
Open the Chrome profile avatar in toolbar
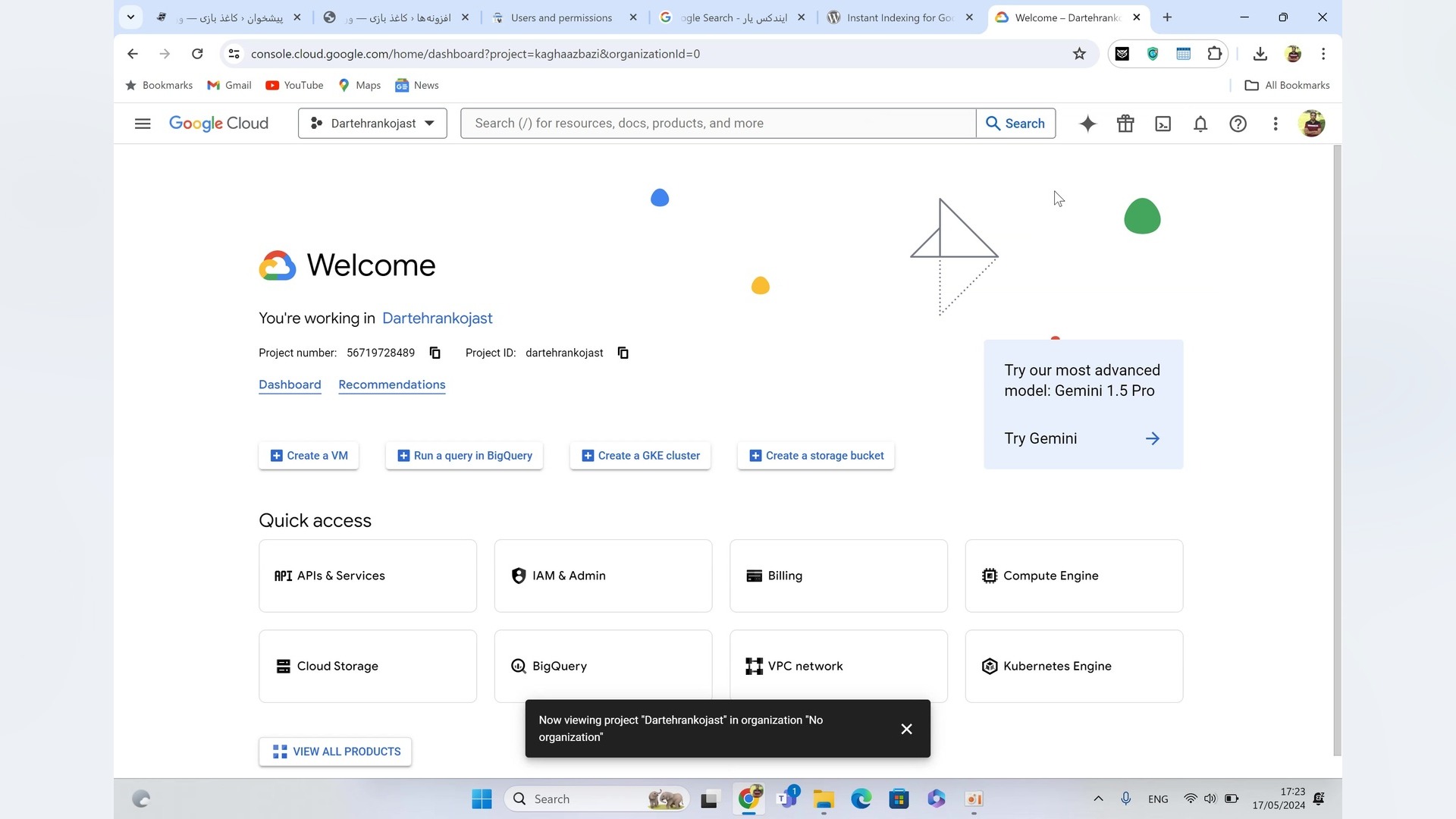(1293, 54)
